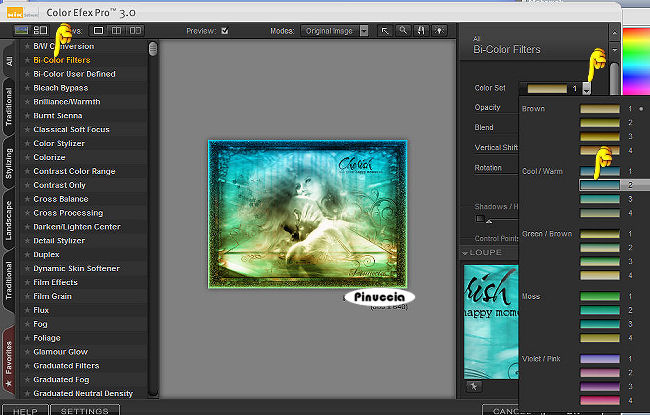Activate the zoom magnifier tool
The height and width of the screenshot is (415, 650).
point(403,31)
